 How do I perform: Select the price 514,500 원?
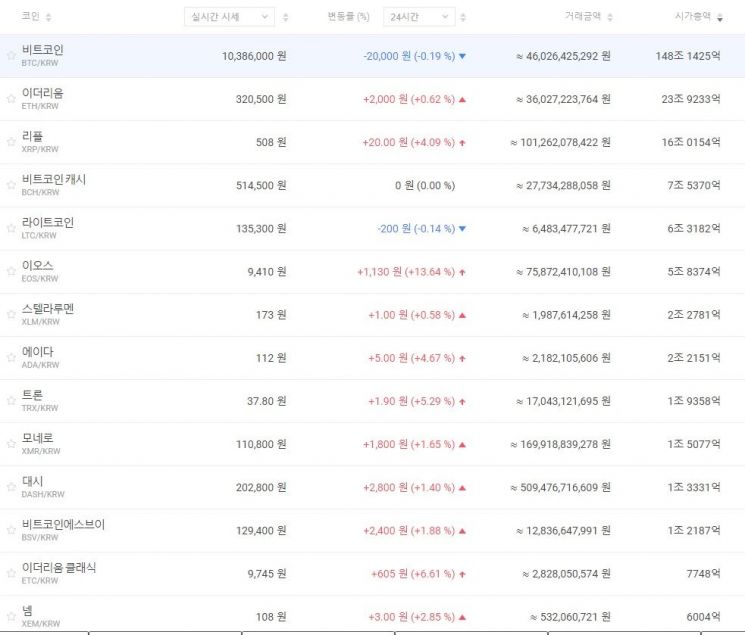(261, 185)
